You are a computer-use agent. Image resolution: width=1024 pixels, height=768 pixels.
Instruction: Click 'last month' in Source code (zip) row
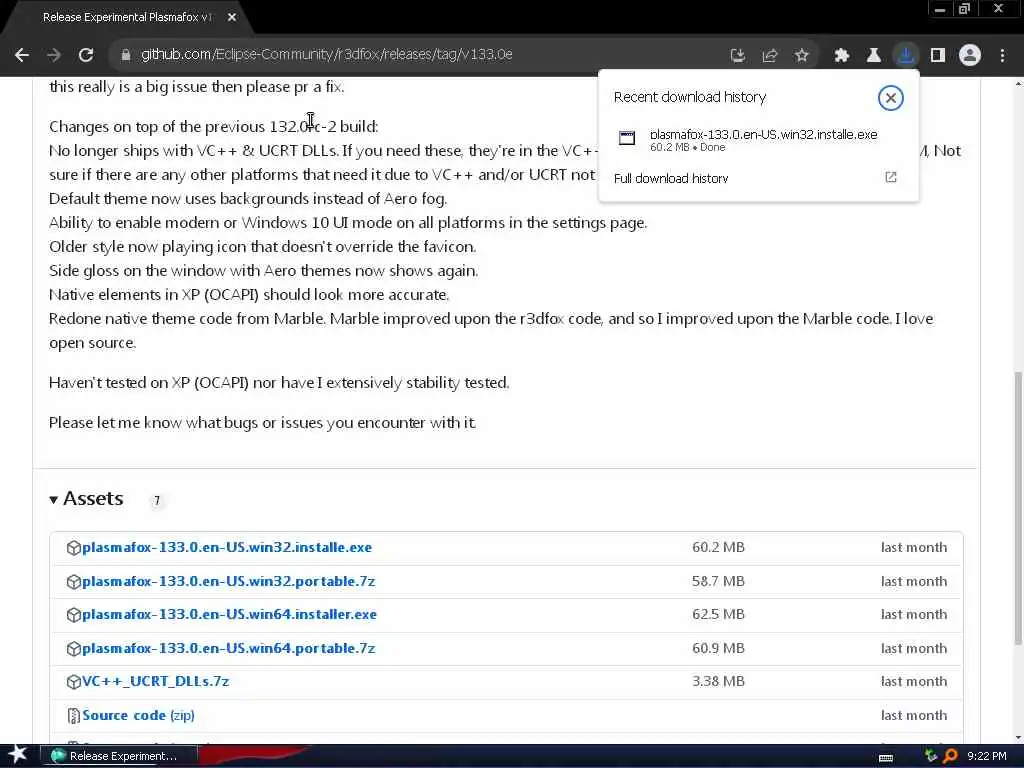(x=914, y=716)
